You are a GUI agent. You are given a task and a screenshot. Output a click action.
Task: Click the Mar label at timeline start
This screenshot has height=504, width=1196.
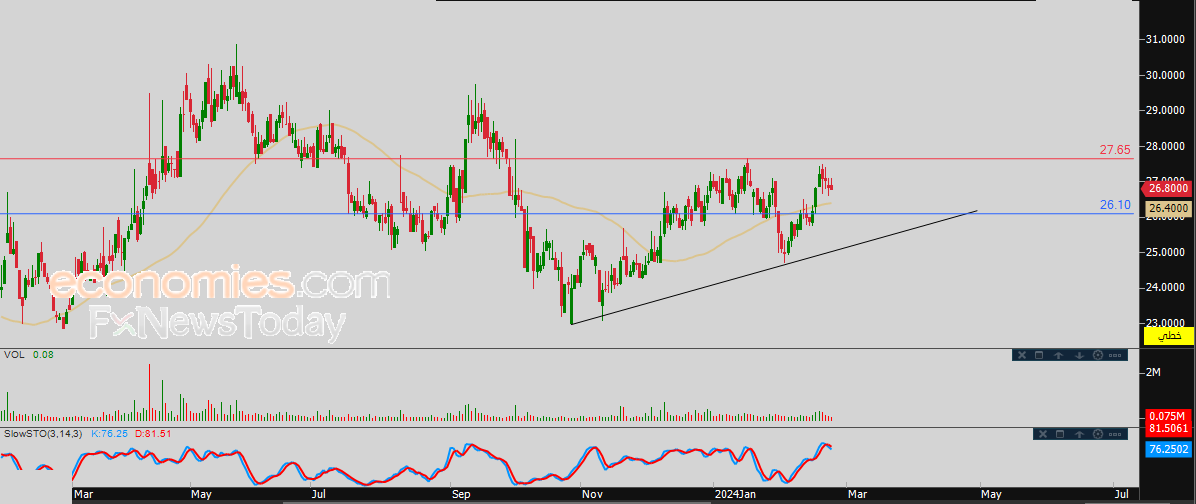pyautogui.click(x=84, y=495)
